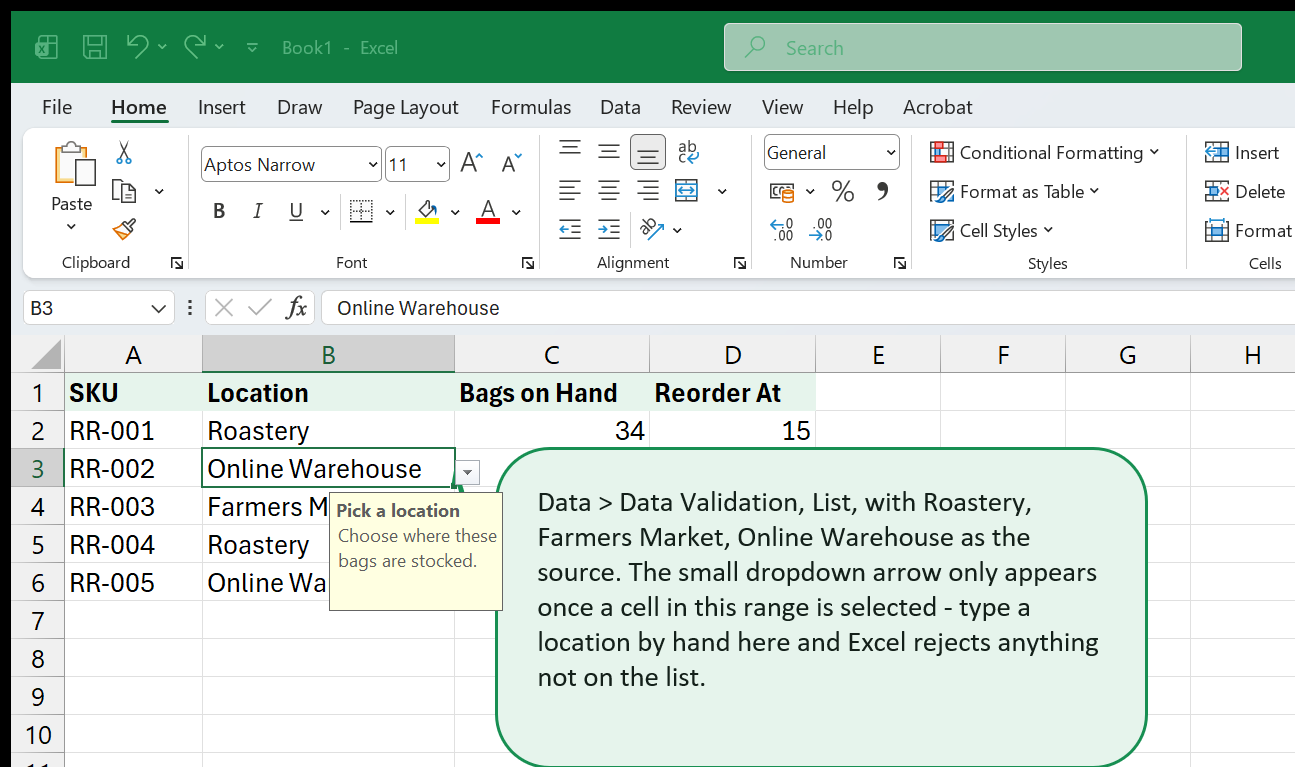
Task: Open the Acrobat tab
Action: click(x=938, y=107)
